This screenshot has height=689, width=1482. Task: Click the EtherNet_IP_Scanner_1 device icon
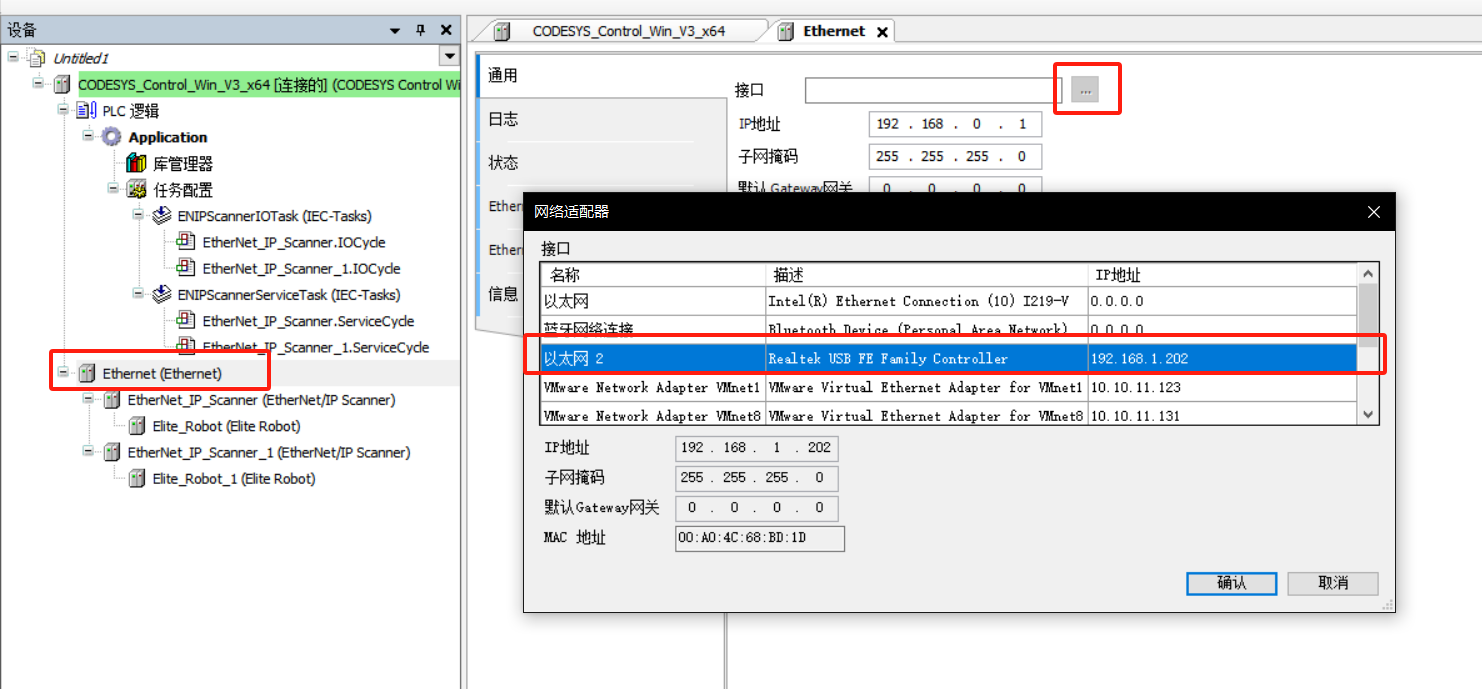coord(111,452)
